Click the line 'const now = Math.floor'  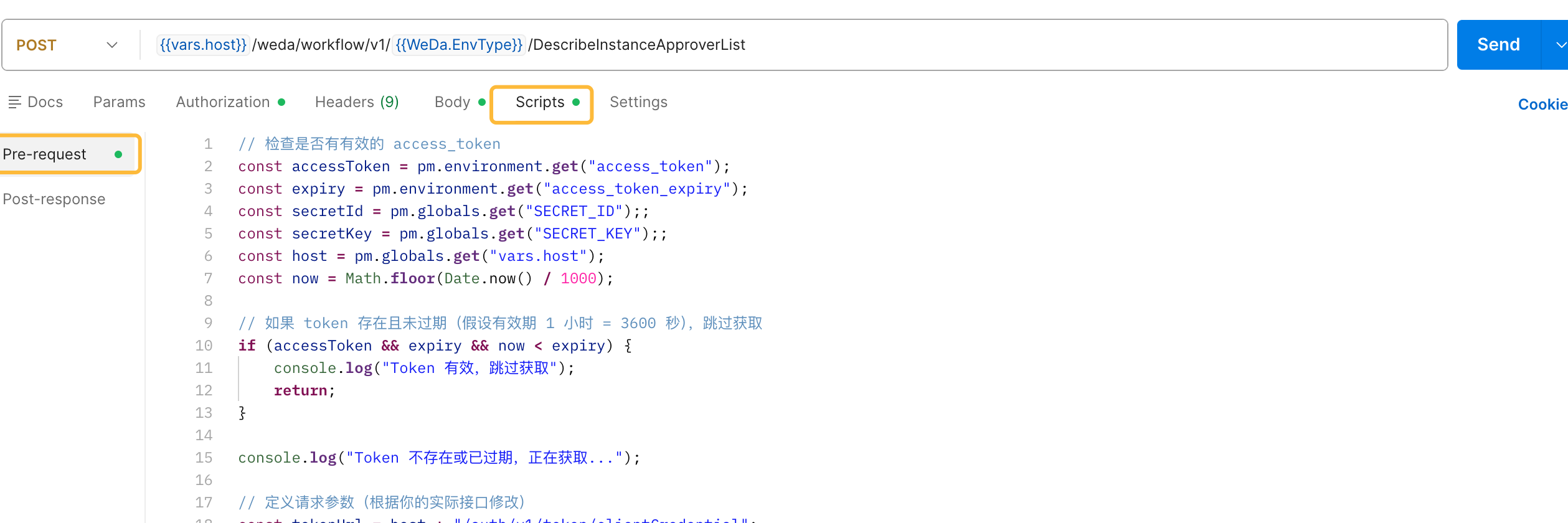pyautogui.click(x=426, y=278)
